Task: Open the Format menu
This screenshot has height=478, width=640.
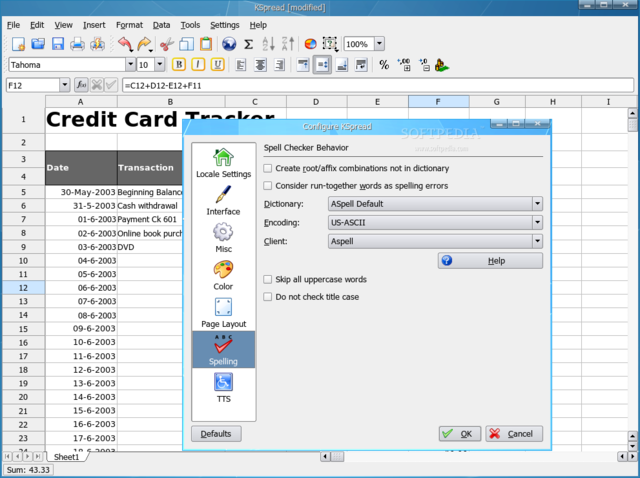Action: (129, 25)
